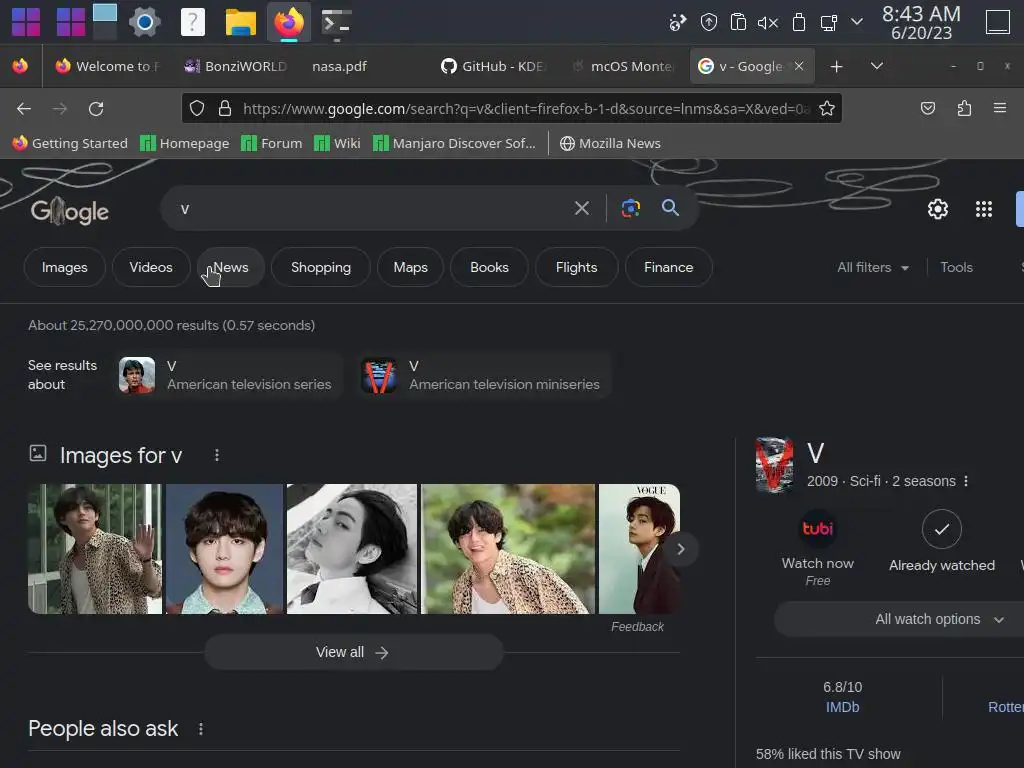Image resolution: width=1024 pixels, height=768 pixels.
Task: Close the 'v - Google' tab
Action: [x=799, y=66]
